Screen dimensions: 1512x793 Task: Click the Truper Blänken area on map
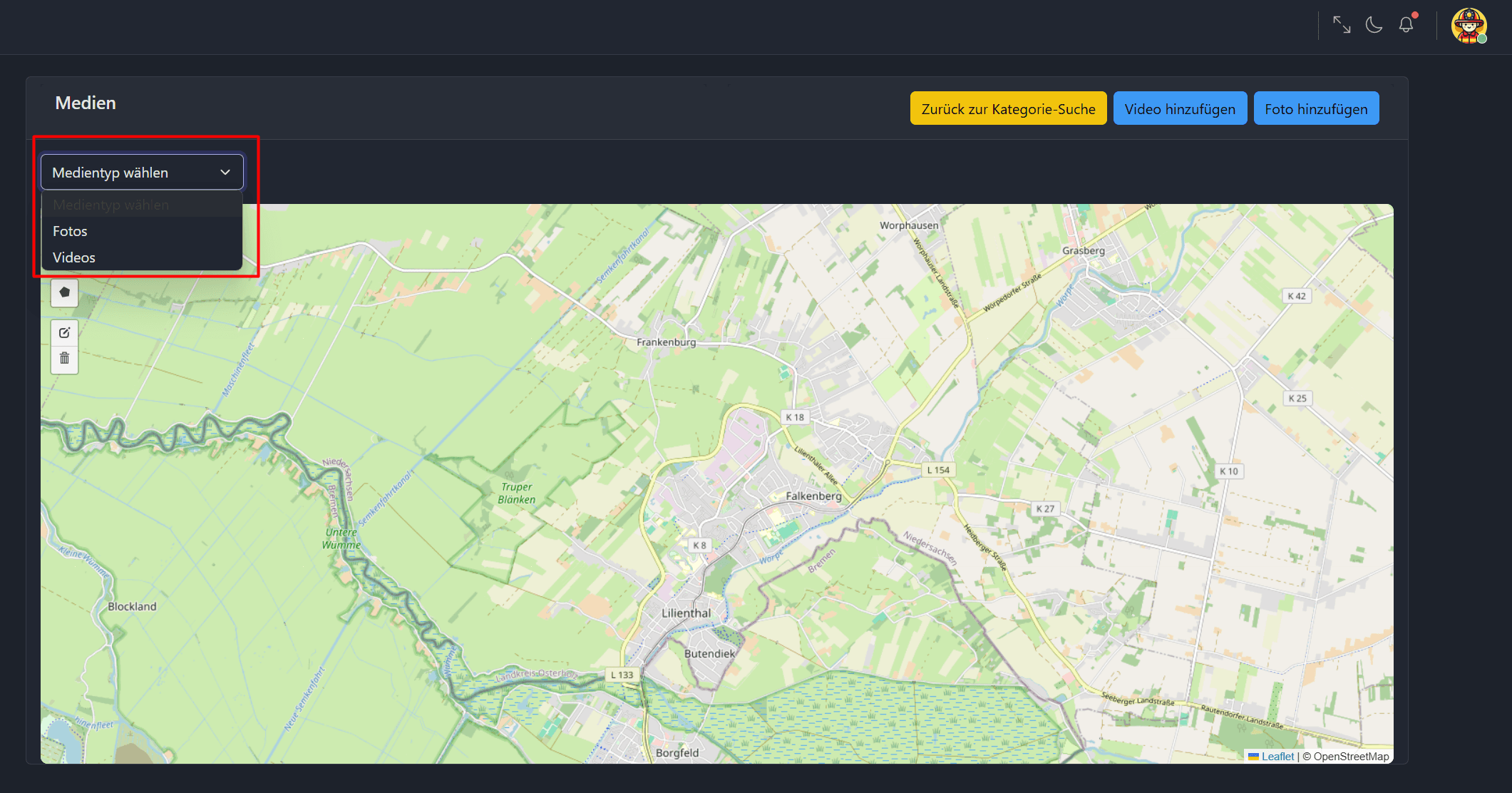517,493
